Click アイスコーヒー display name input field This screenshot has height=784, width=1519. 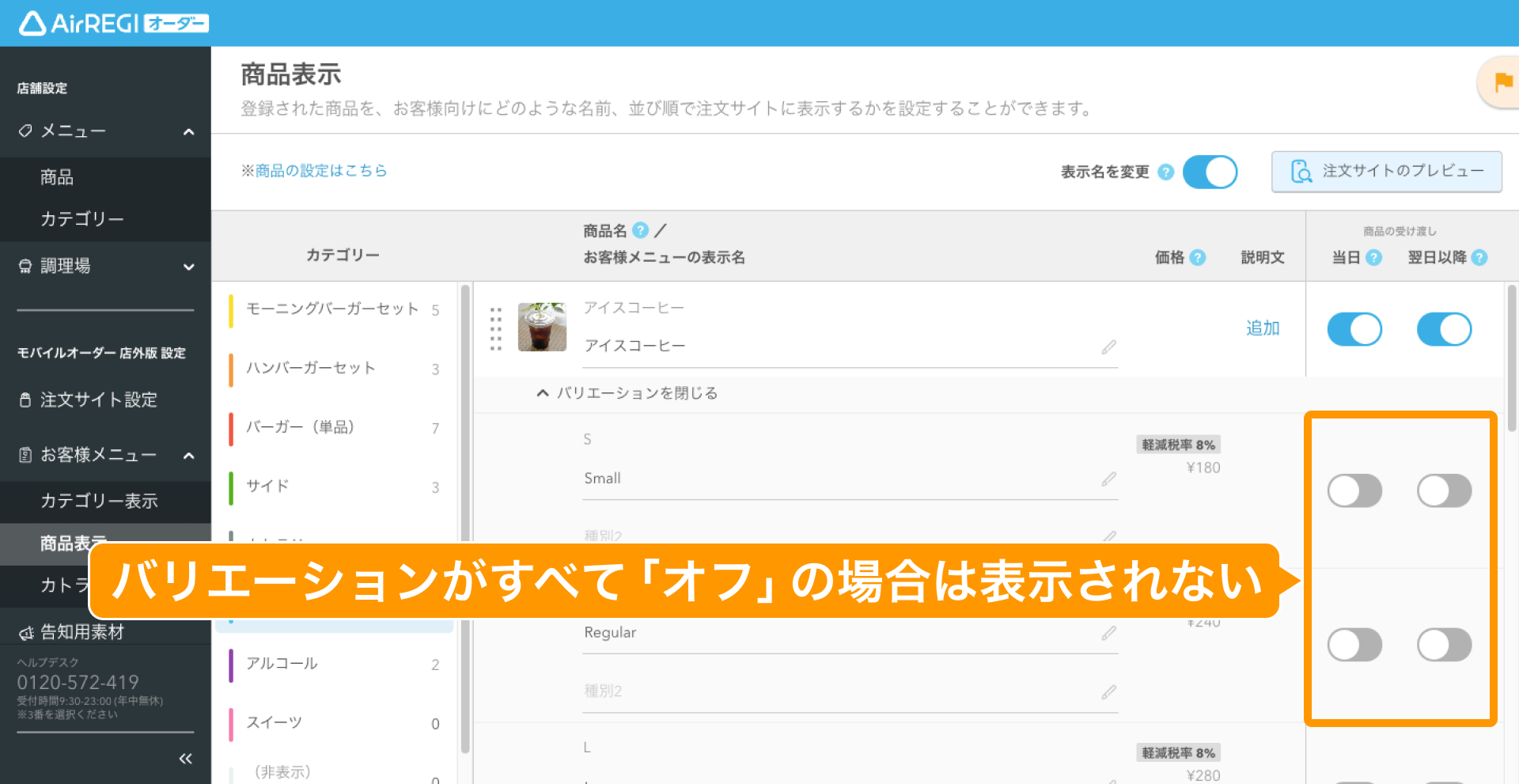tap(850, 347)
